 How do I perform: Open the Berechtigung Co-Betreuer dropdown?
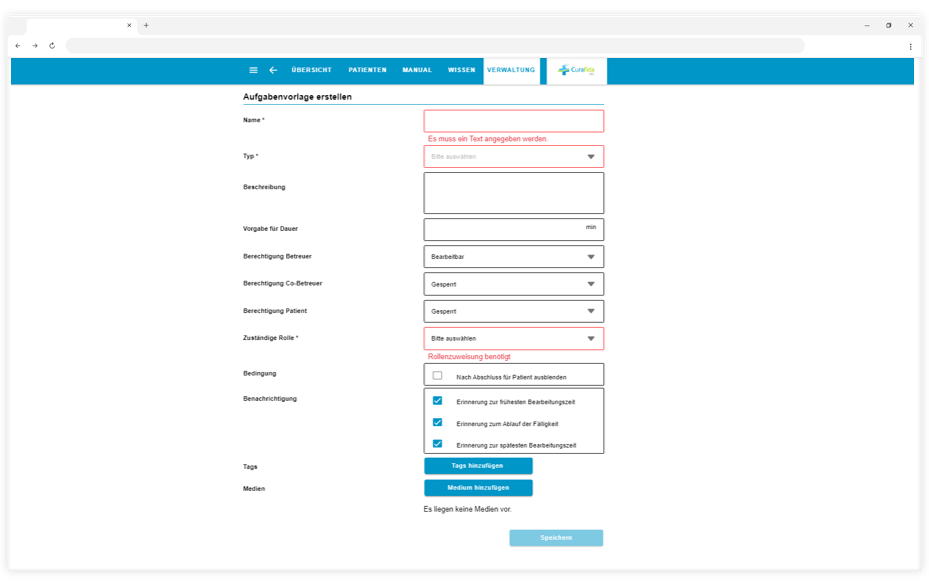click(x=514, y=284)
